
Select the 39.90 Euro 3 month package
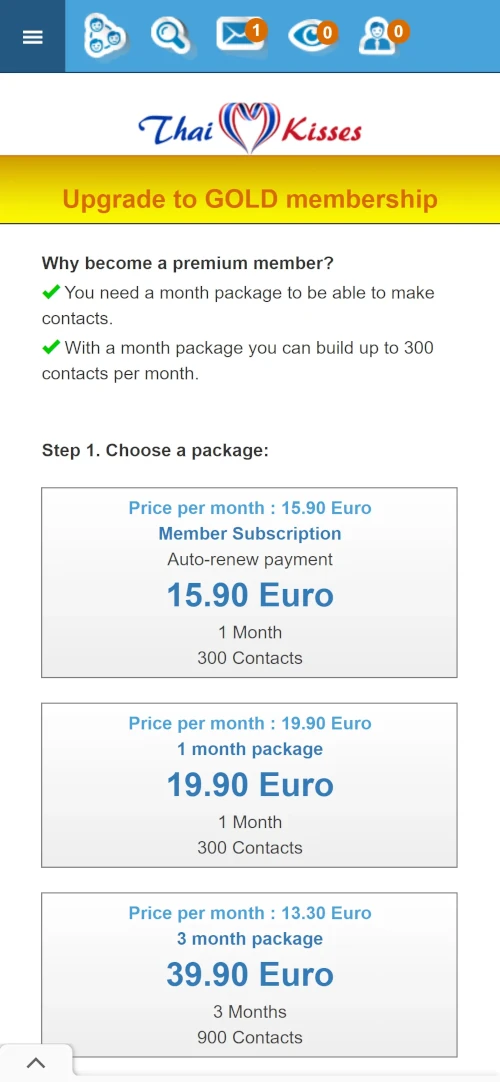tap(250, 975)
